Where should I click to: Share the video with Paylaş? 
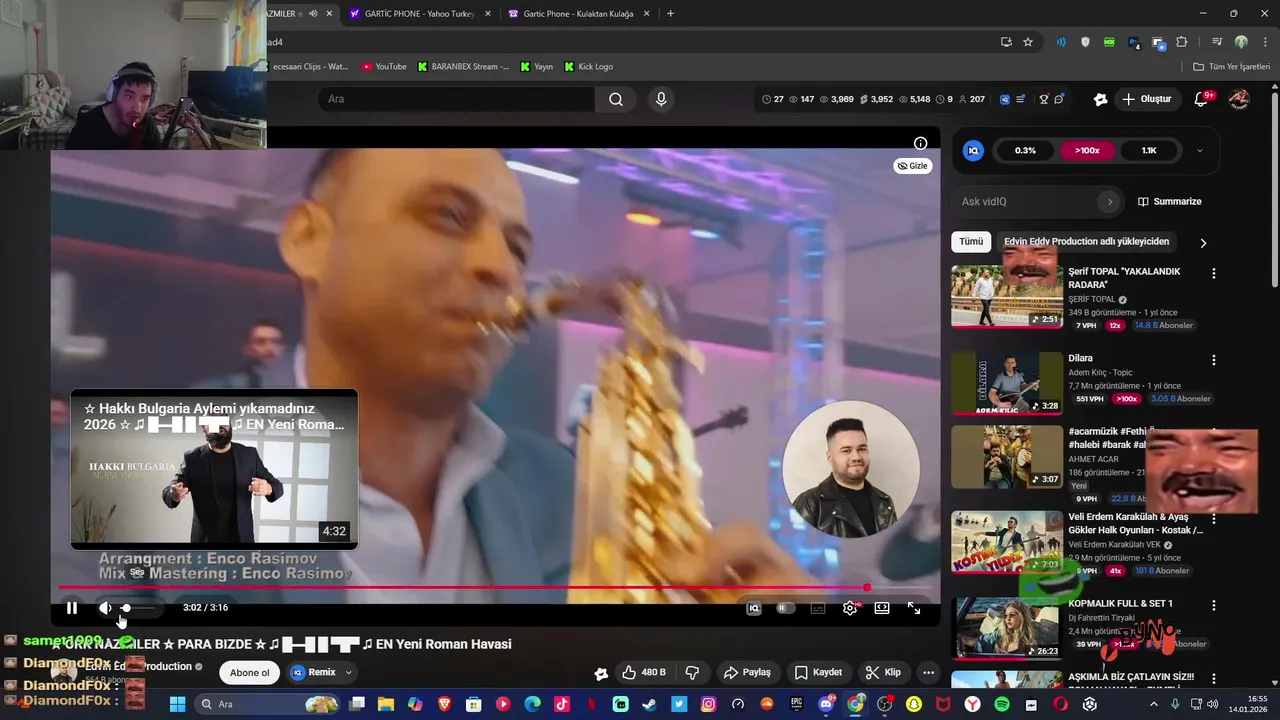[748, 673]
